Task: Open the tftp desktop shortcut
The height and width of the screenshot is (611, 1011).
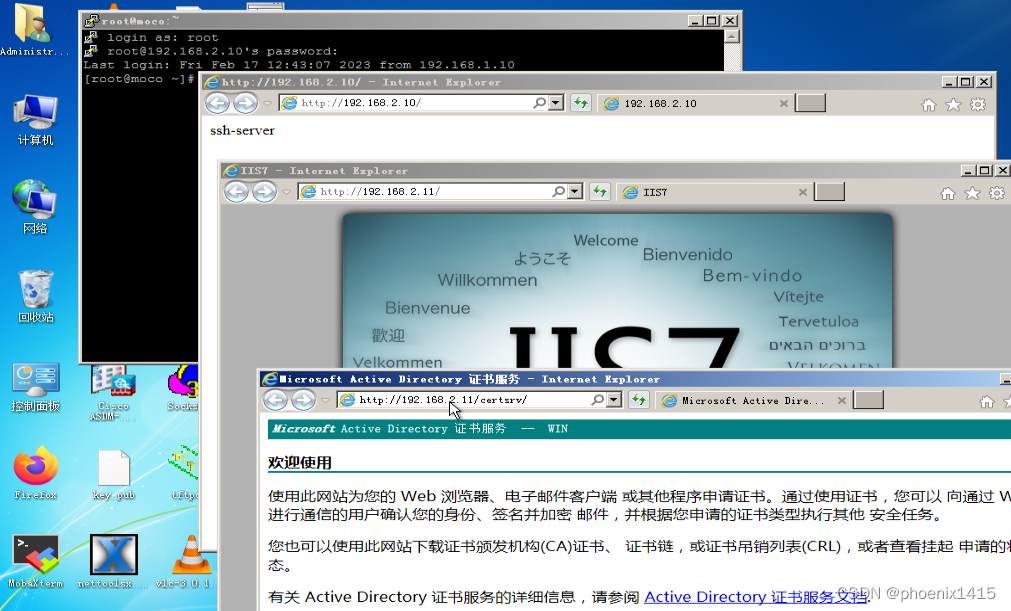Action: click(184, 473)
